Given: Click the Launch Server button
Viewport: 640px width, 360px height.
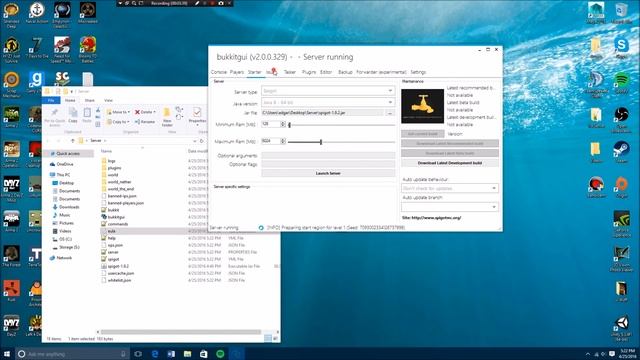Looking at the screenshot, I should 328,173.
